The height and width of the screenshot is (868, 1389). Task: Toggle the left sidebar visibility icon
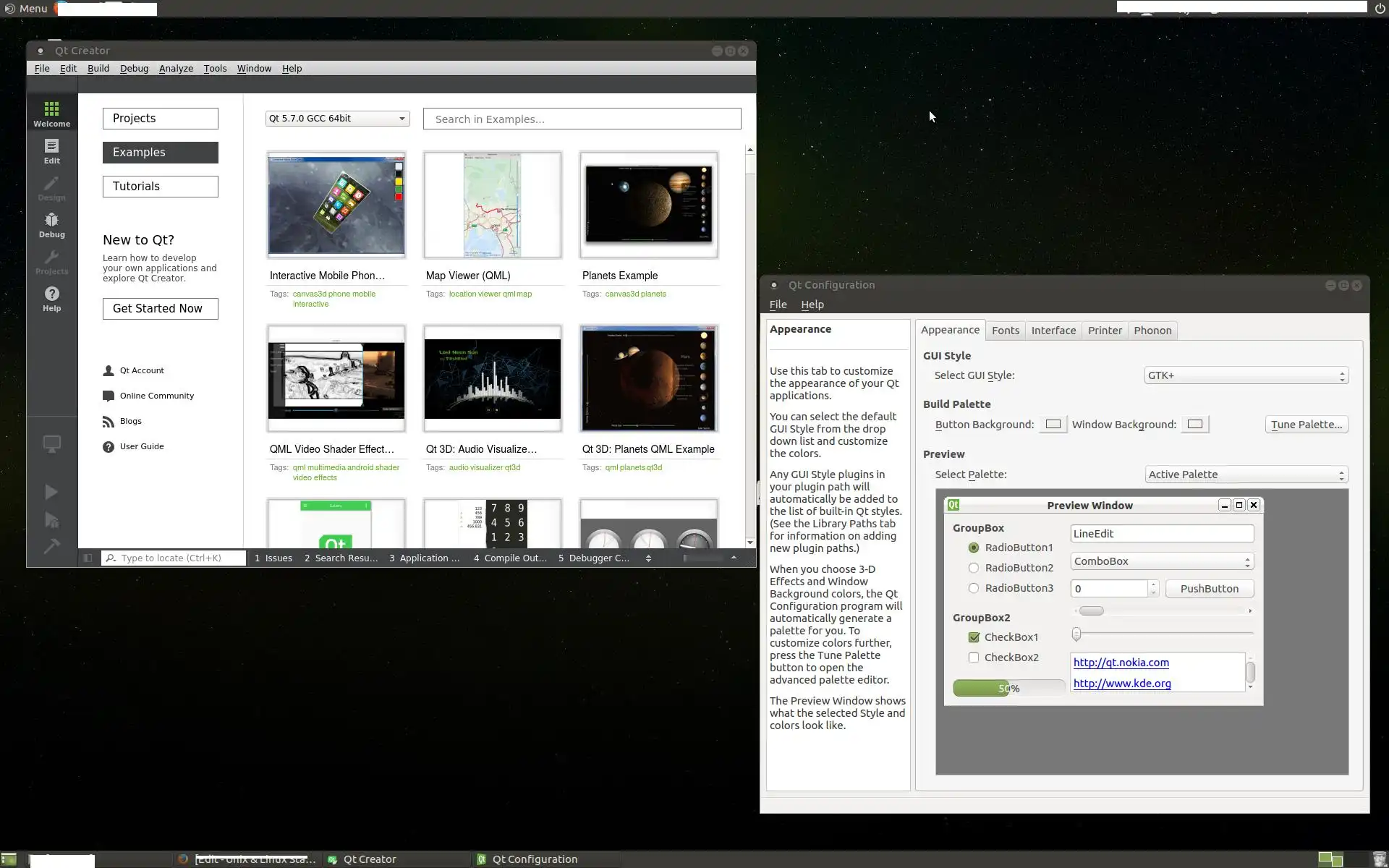[x=88, y=558]
